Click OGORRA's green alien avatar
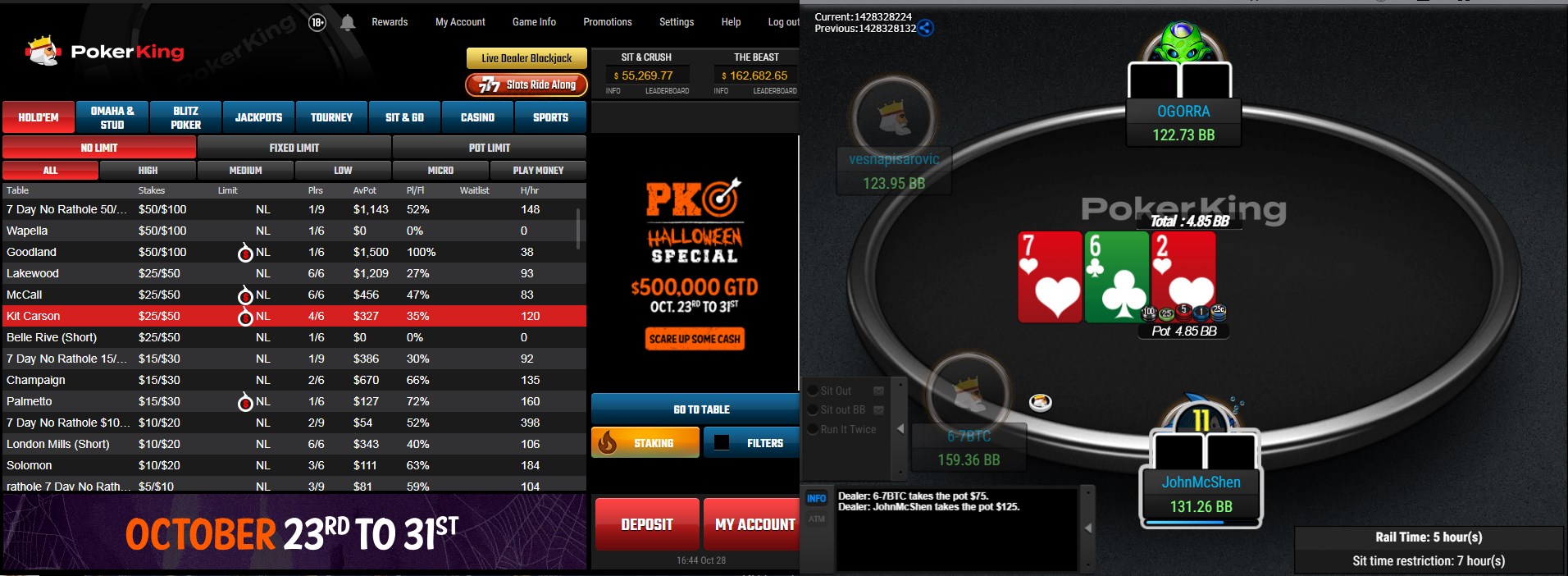This screenshot has width=1568, height=576. pos(1182,41)
